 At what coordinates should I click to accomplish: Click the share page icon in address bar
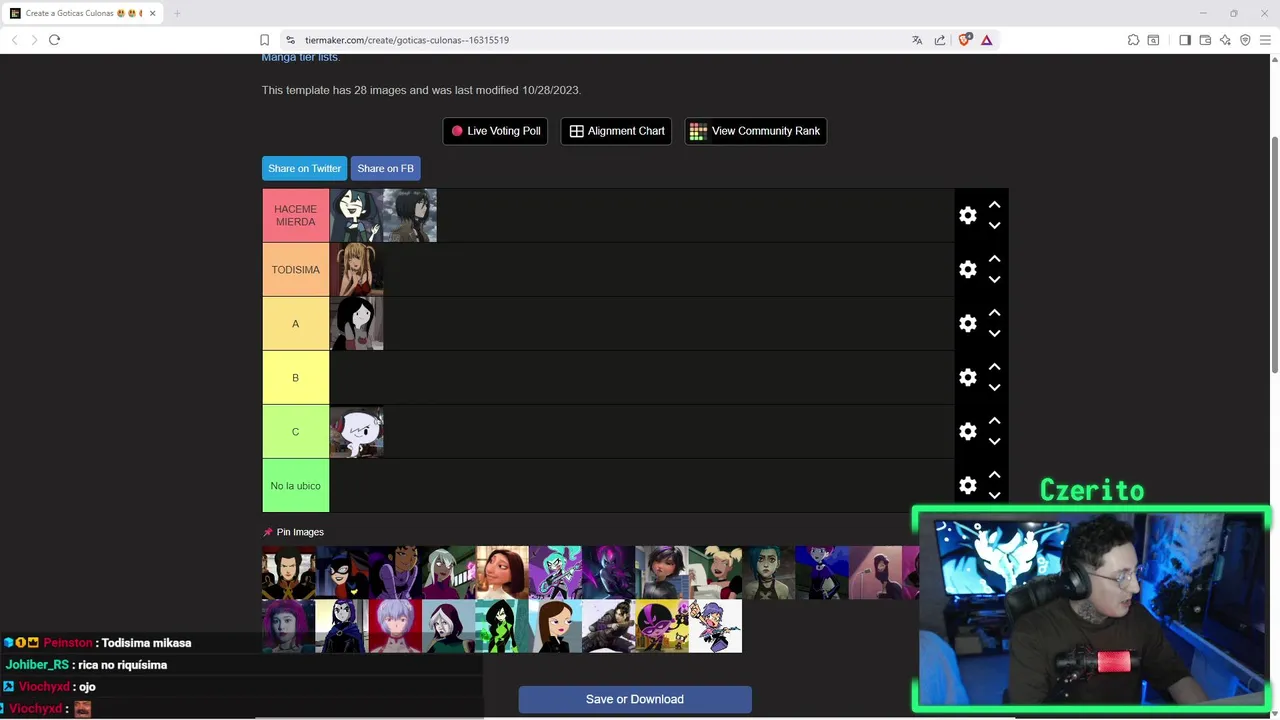[x=940, y=40]
